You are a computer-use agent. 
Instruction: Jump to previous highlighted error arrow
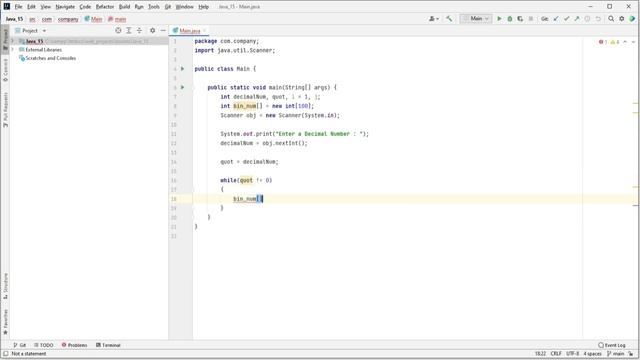pyautogui.click(x=625, y=42)
